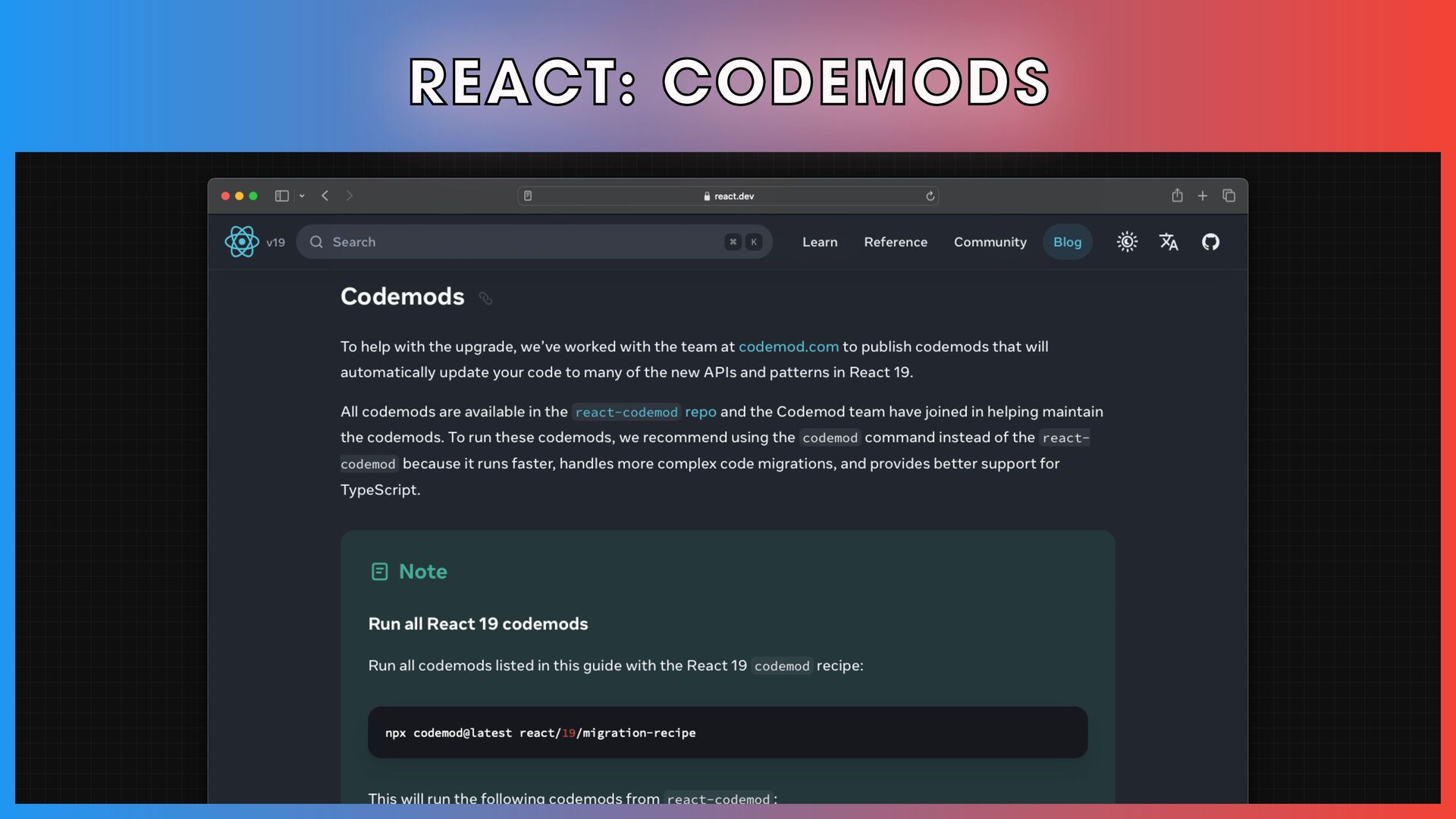Follow the codemod.com link
Image resolution: width=1456 pixels, height=819 pixels.
[789, 347]
